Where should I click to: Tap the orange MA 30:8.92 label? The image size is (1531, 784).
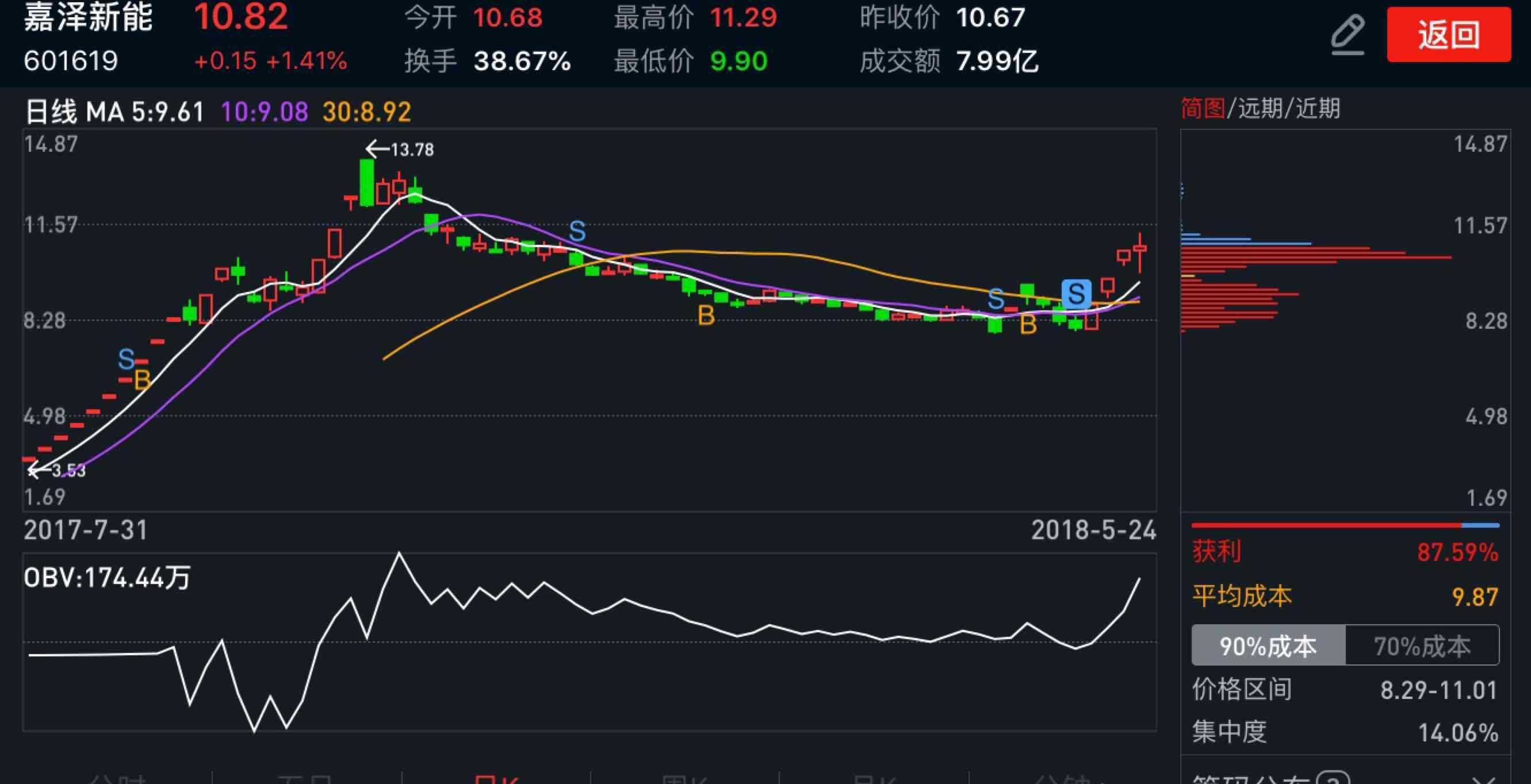tap(367, 112)
